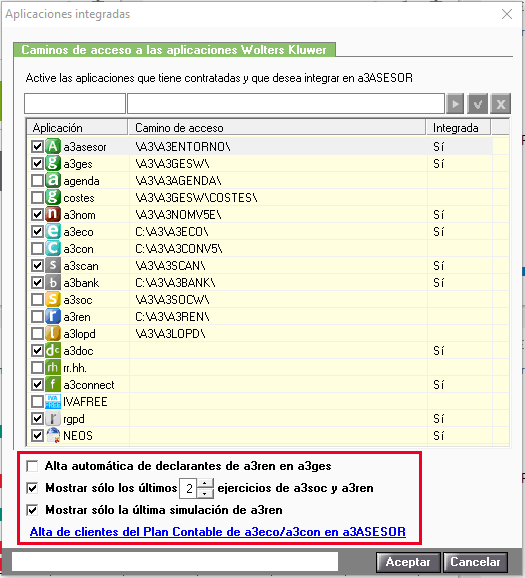Viewport: 525px width, 578px height.
Task: Select Caminos de acceso a las aplicaciones tab
Action: click(174, 50)
